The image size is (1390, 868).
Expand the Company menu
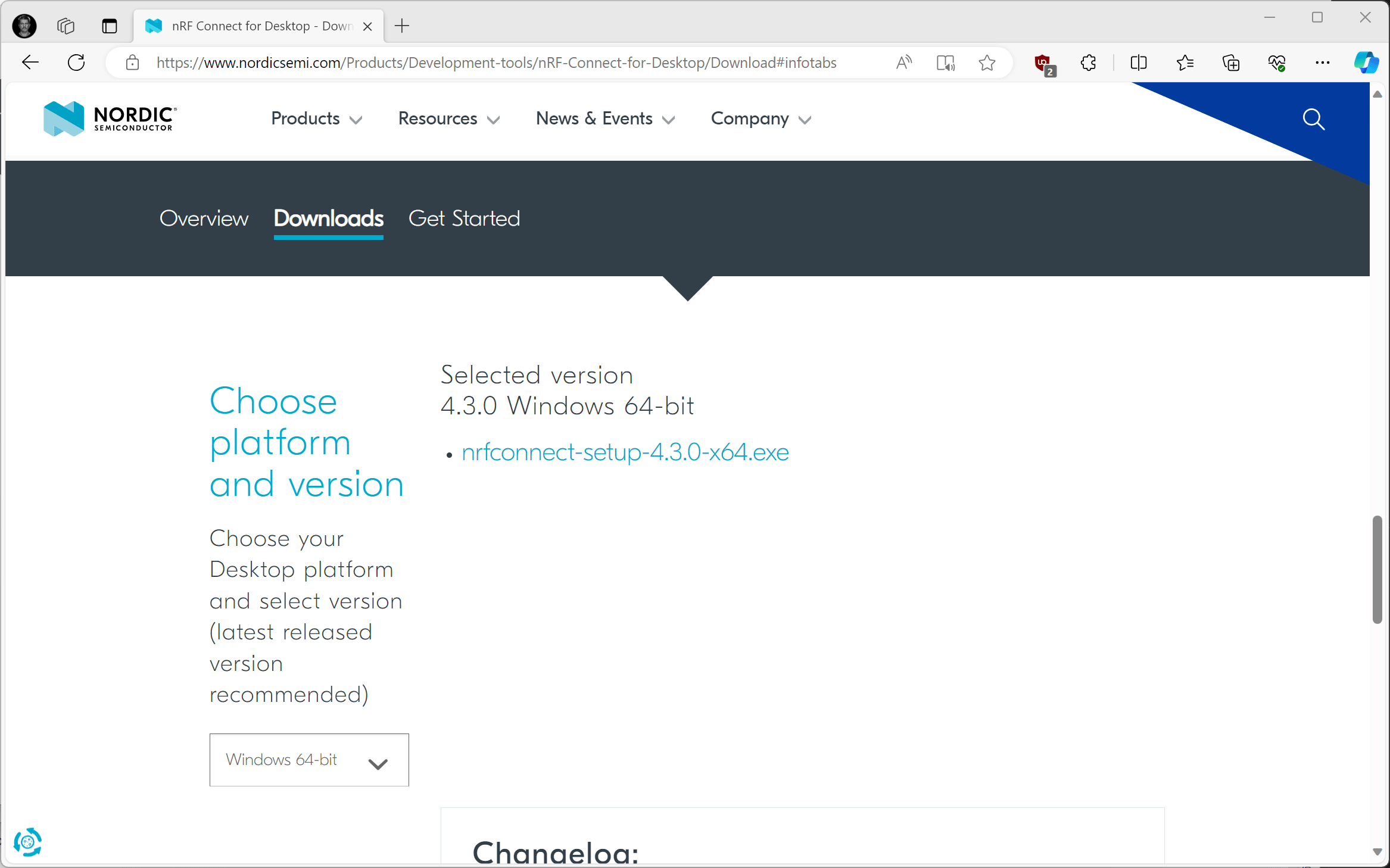pyautogui.click(x=761, y=119)
